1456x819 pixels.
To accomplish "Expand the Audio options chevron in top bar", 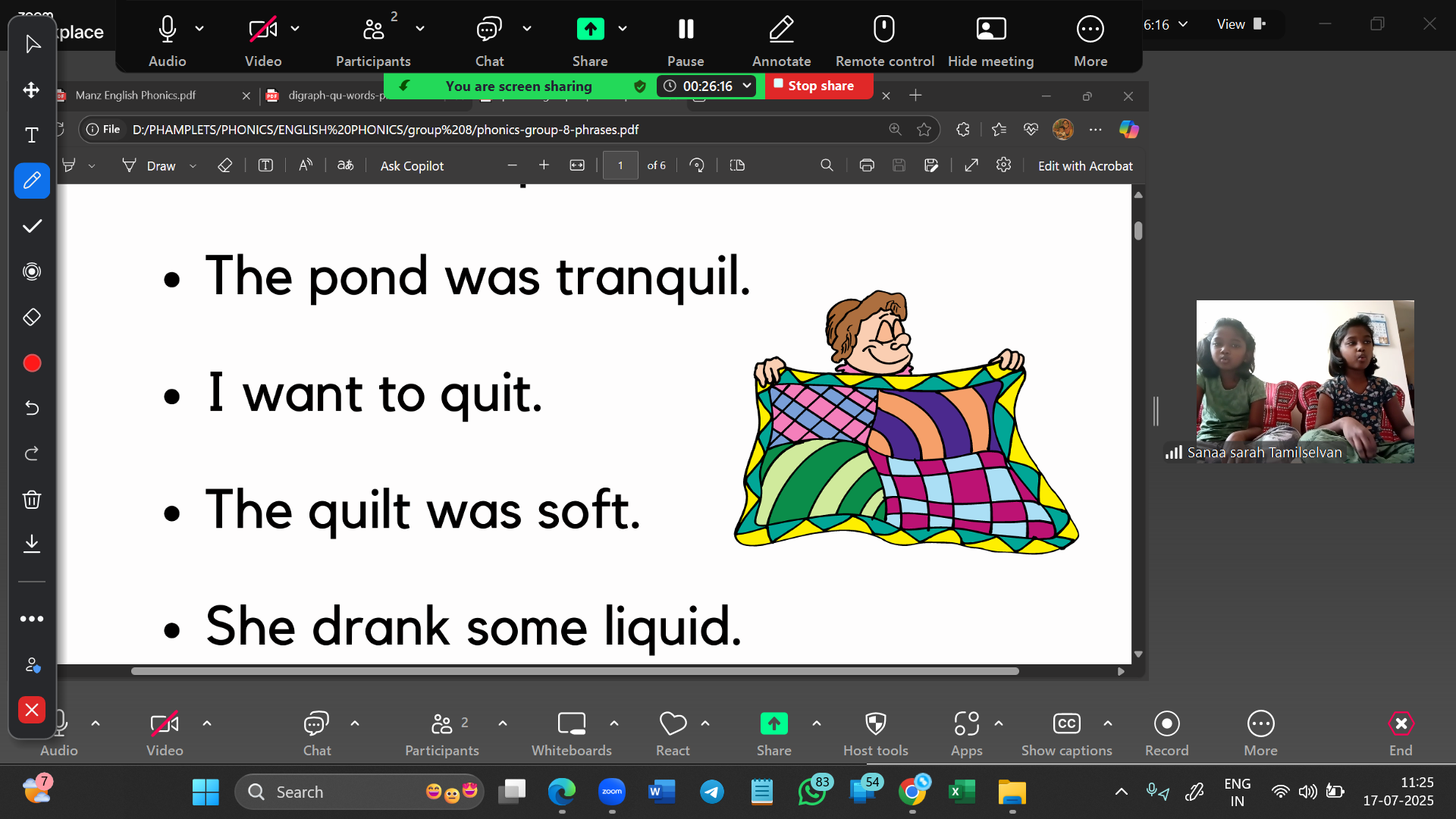I will click(x=199, y=29).
